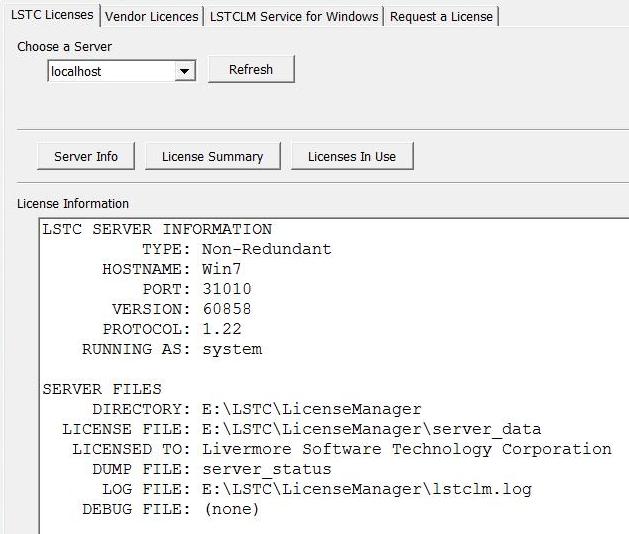Select the LSTCLM Service for Windows tab
629x534 pixels.
(x=294, y=16)
